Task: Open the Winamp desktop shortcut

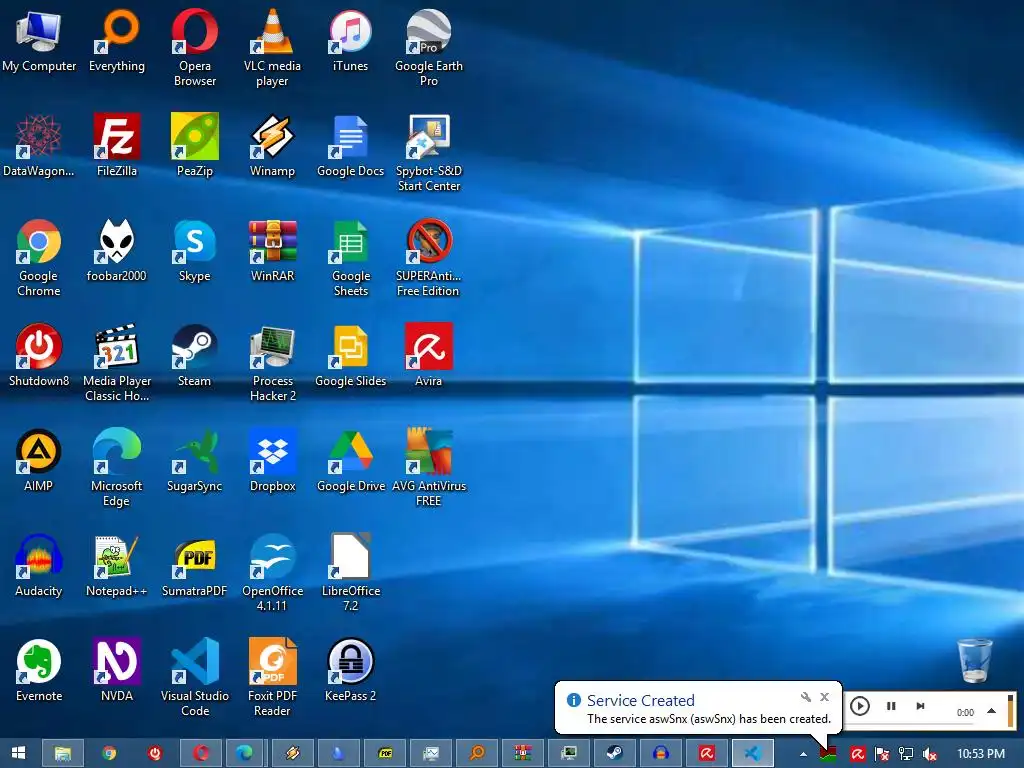Action: pos(272,145)
